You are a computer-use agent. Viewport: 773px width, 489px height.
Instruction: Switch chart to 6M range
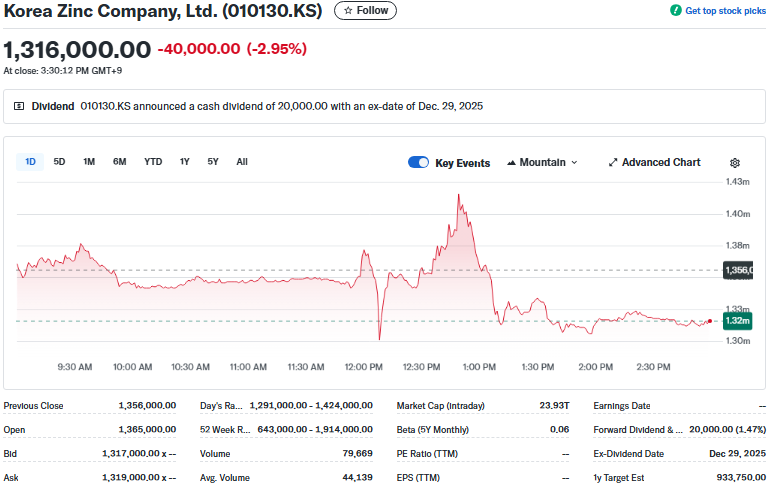click(119, 162)
